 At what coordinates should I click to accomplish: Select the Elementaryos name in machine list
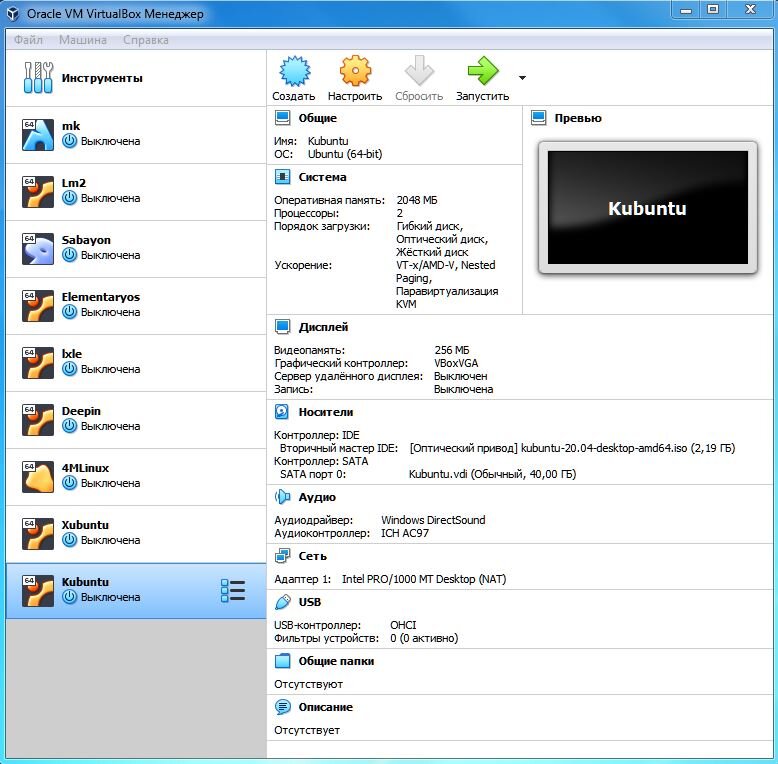[101, 297]
